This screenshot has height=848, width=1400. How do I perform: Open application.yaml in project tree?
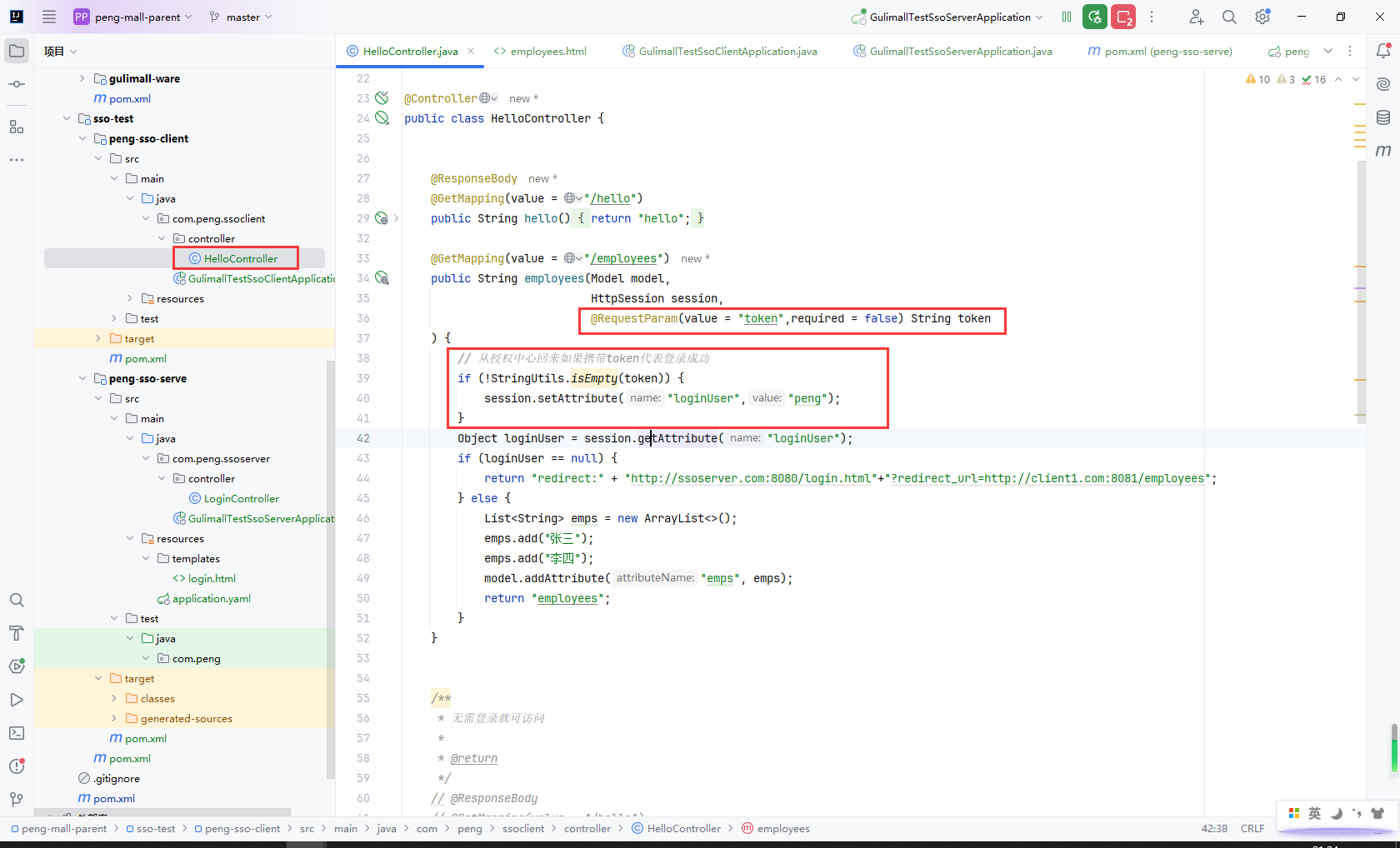tap(203, 598)
